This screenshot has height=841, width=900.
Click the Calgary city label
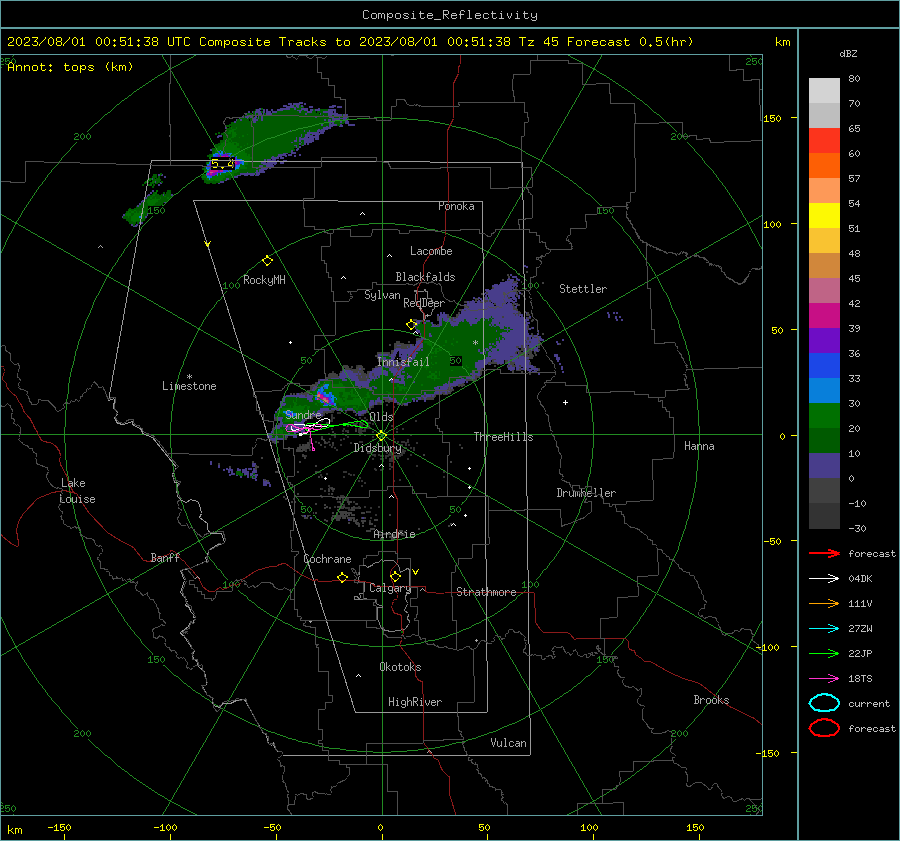pyautogui.click(x=390, y=588)
